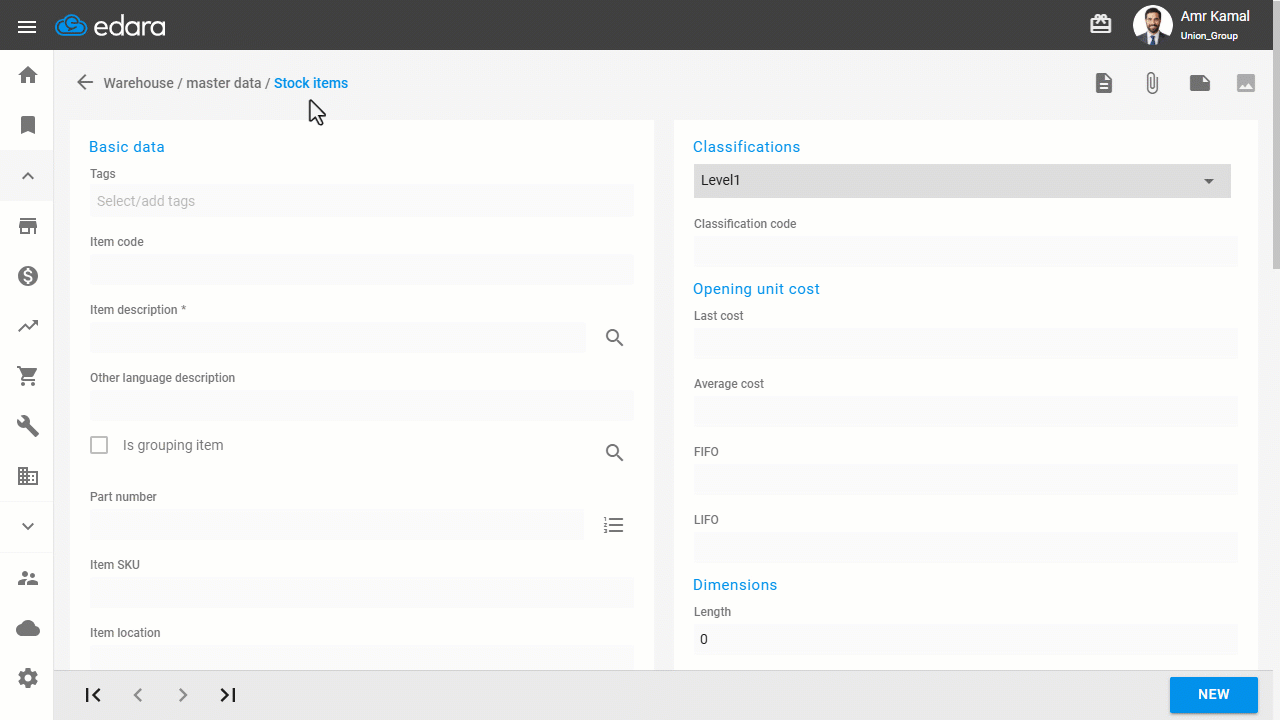
Task: Go to Home in the sidebar
Action: 28,75
